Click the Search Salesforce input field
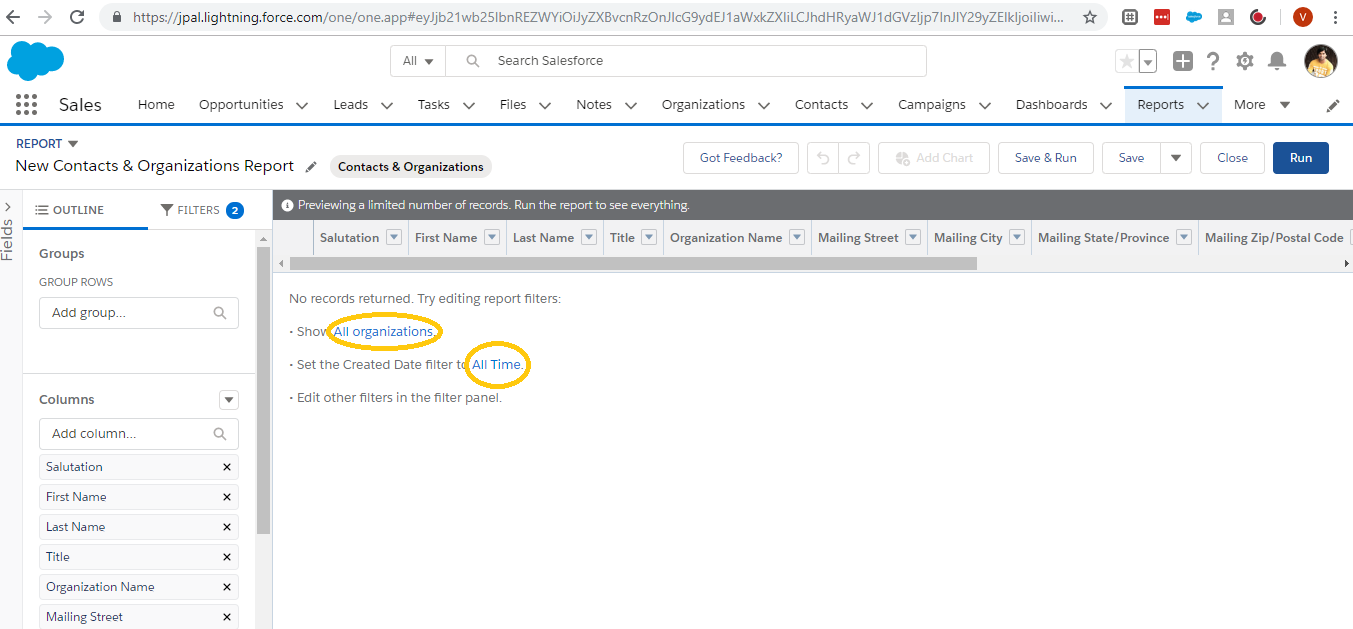 [686, 61]
